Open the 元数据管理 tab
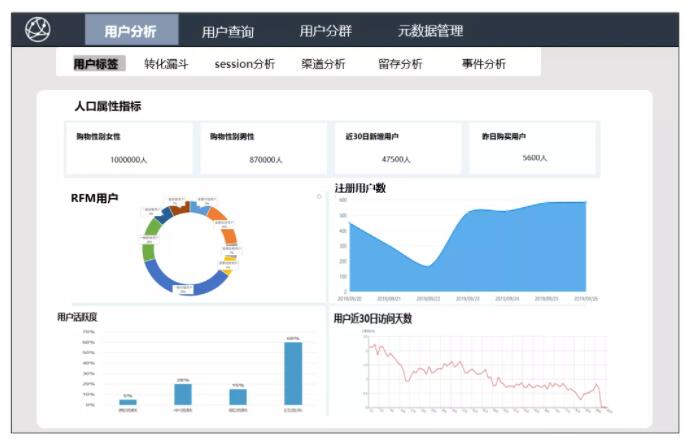Image resolution: width=686 pixels, height=441 pixels. coord(430,31)
